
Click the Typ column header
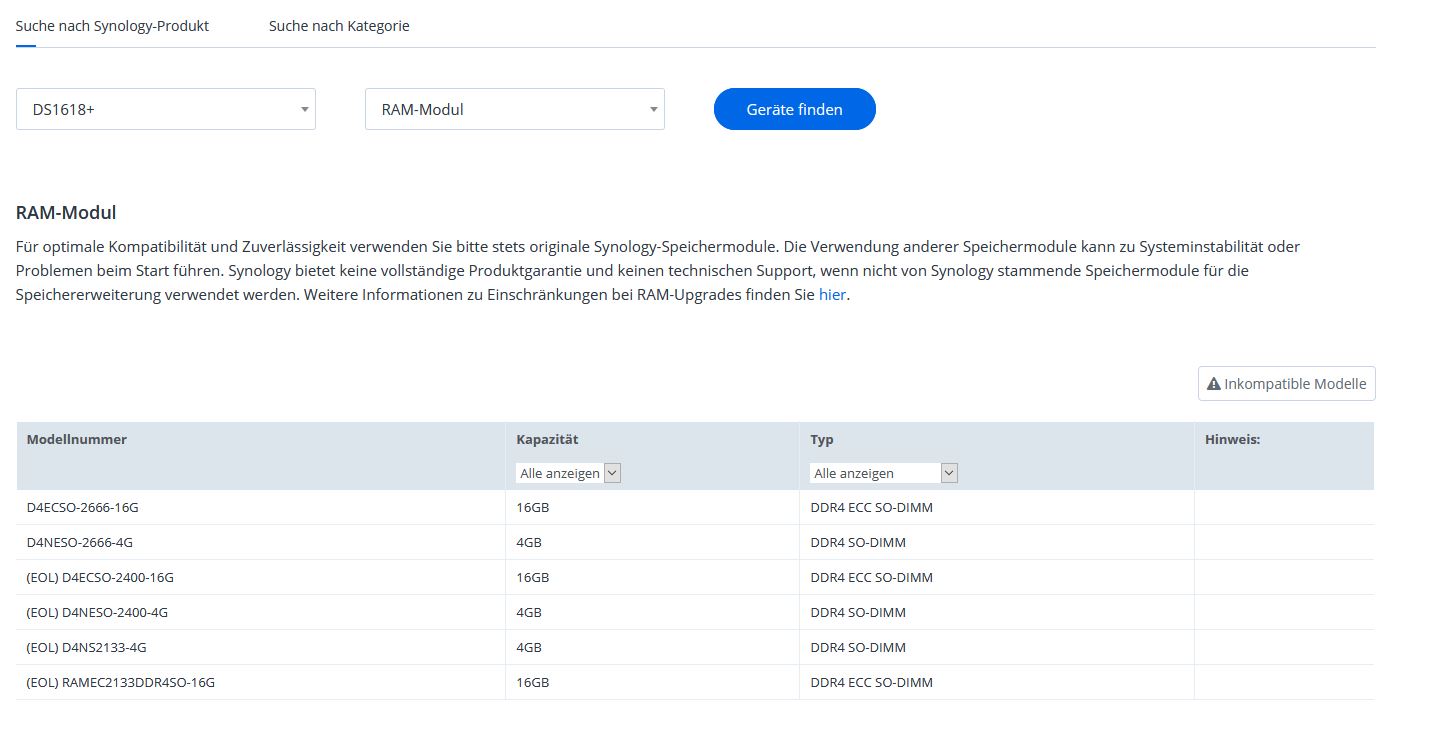pyautogui.click(x=822, y=439)
